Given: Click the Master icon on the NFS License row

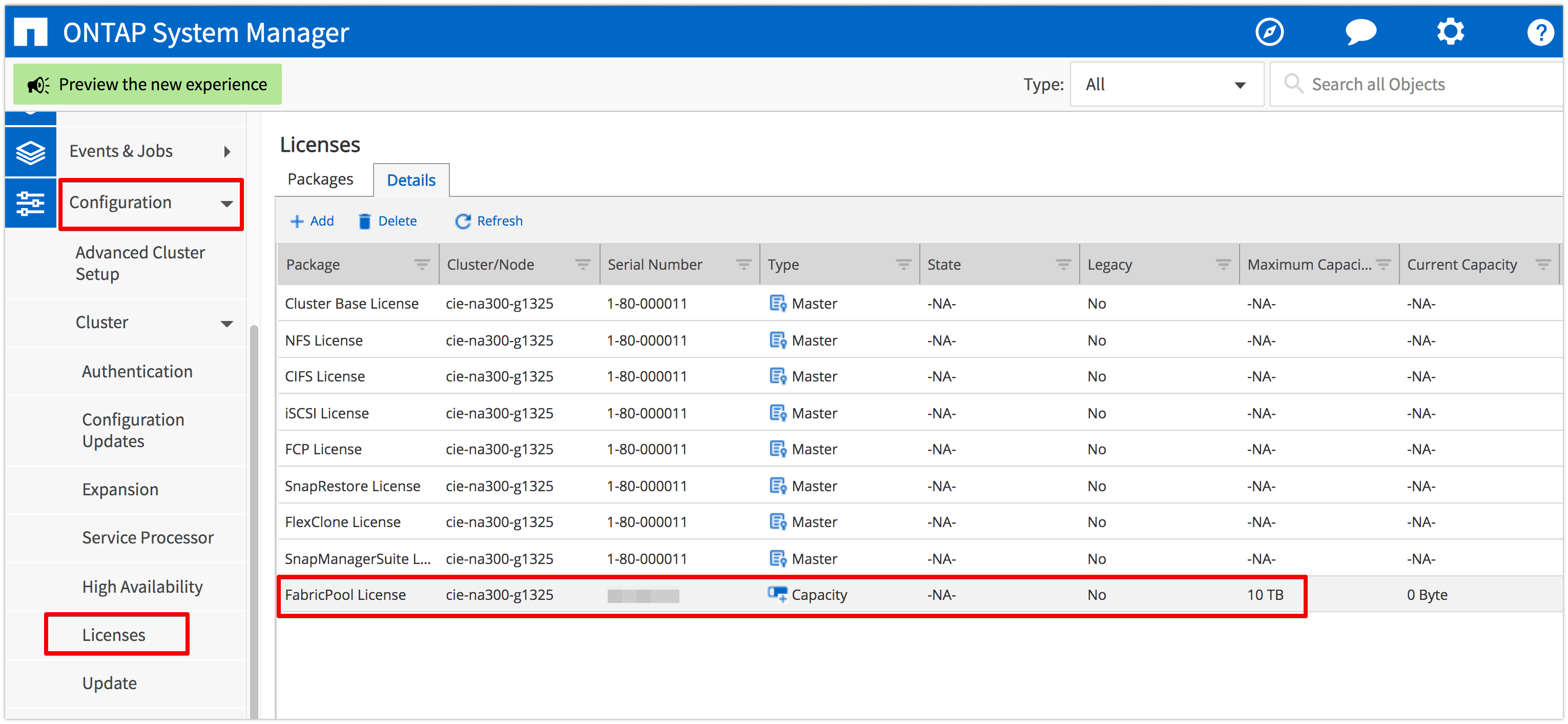Looking at the screenshot, I should pyautogui.click(x=777, y=340).
